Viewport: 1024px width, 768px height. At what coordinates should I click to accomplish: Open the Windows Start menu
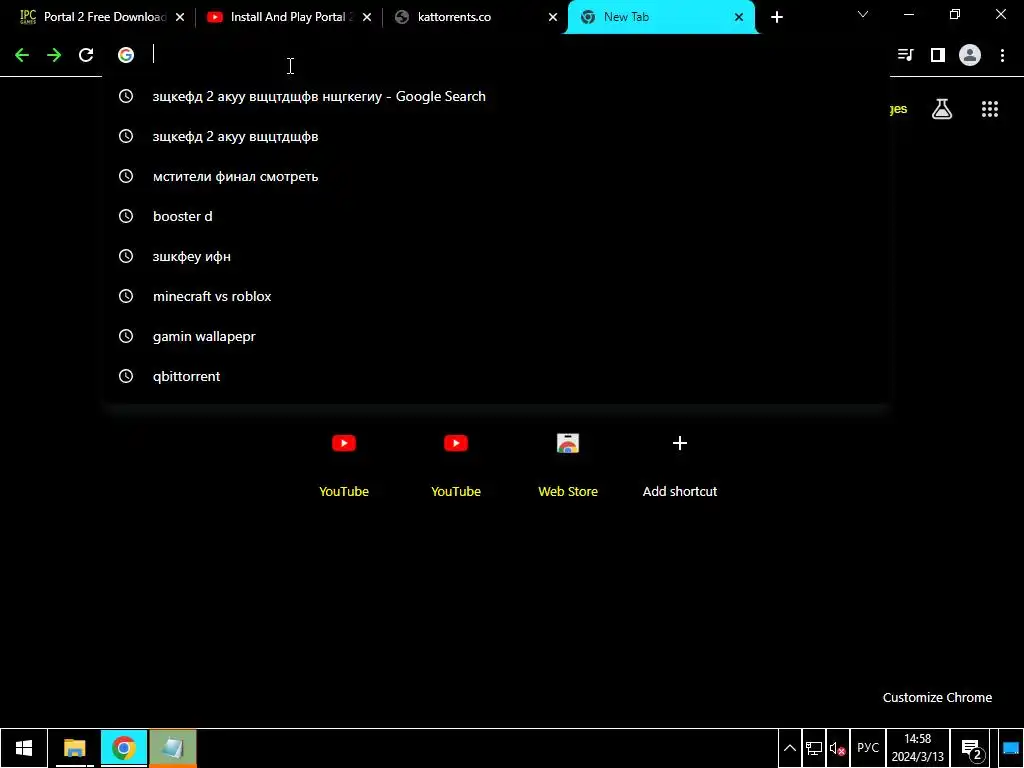tap(24, 748)
